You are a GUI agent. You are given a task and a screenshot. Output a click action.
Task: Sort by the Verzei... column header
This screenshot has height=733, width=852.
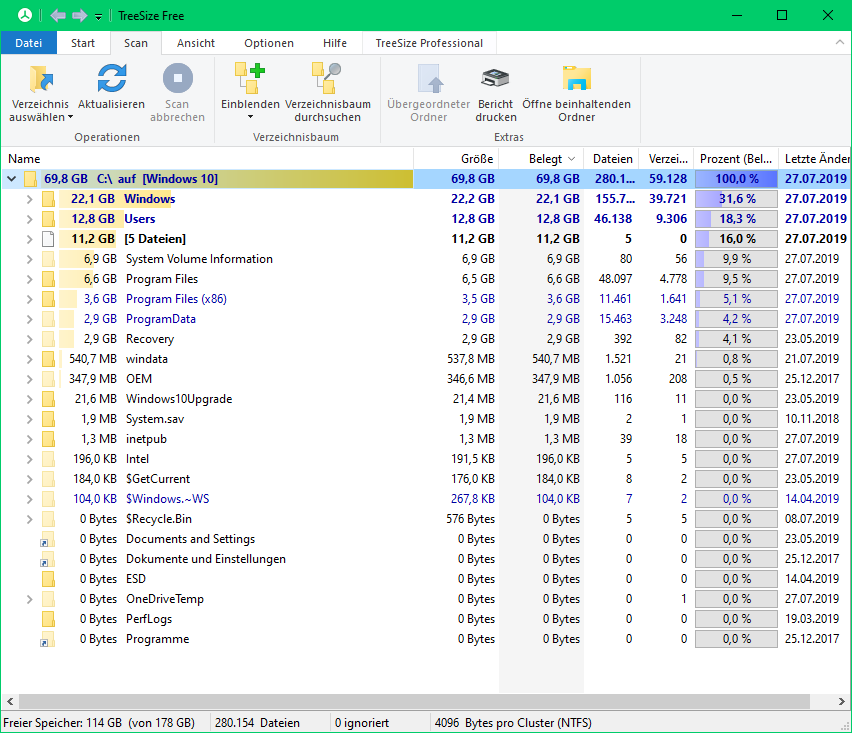(x=668, y=159)
